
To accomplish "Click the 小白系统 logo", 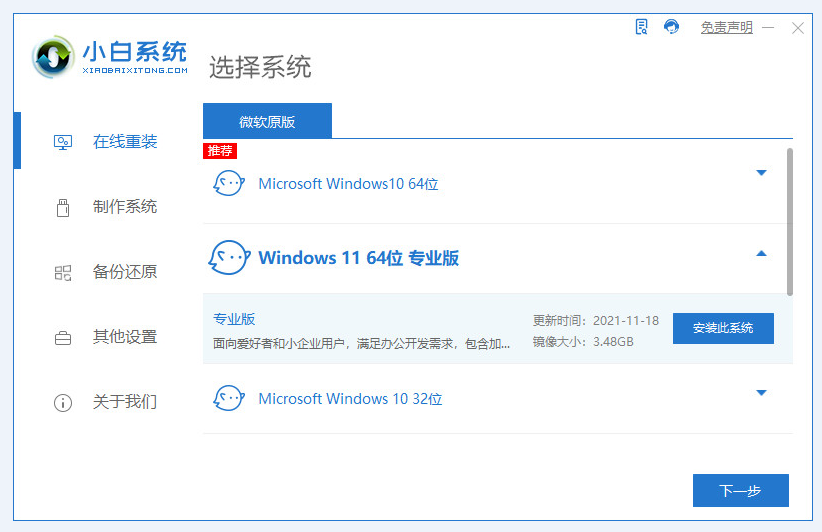I will click(109, 56).
